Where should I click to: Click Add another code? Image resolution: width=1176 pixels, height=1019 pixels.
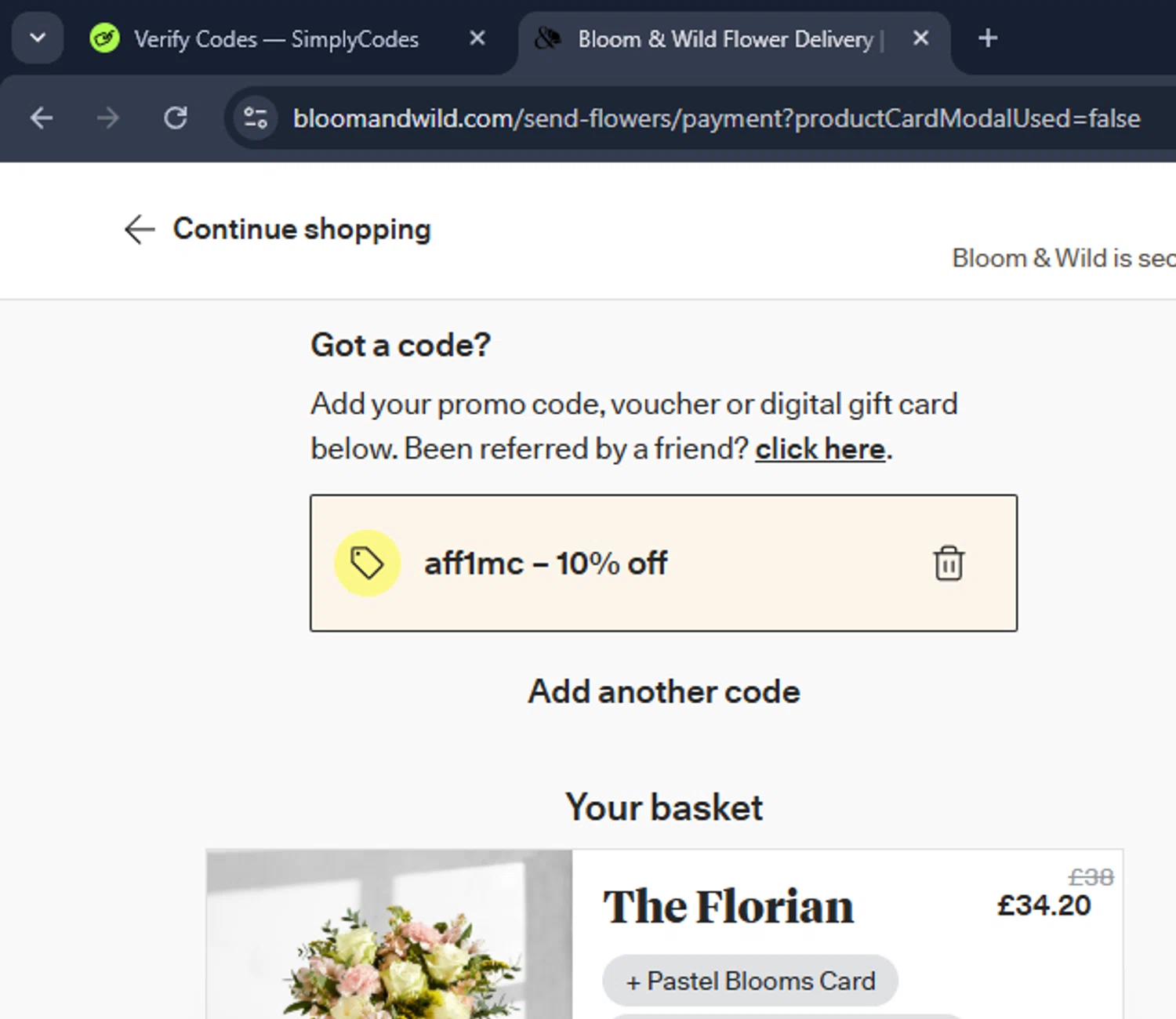pyautogui.click(x=664, y=692)
